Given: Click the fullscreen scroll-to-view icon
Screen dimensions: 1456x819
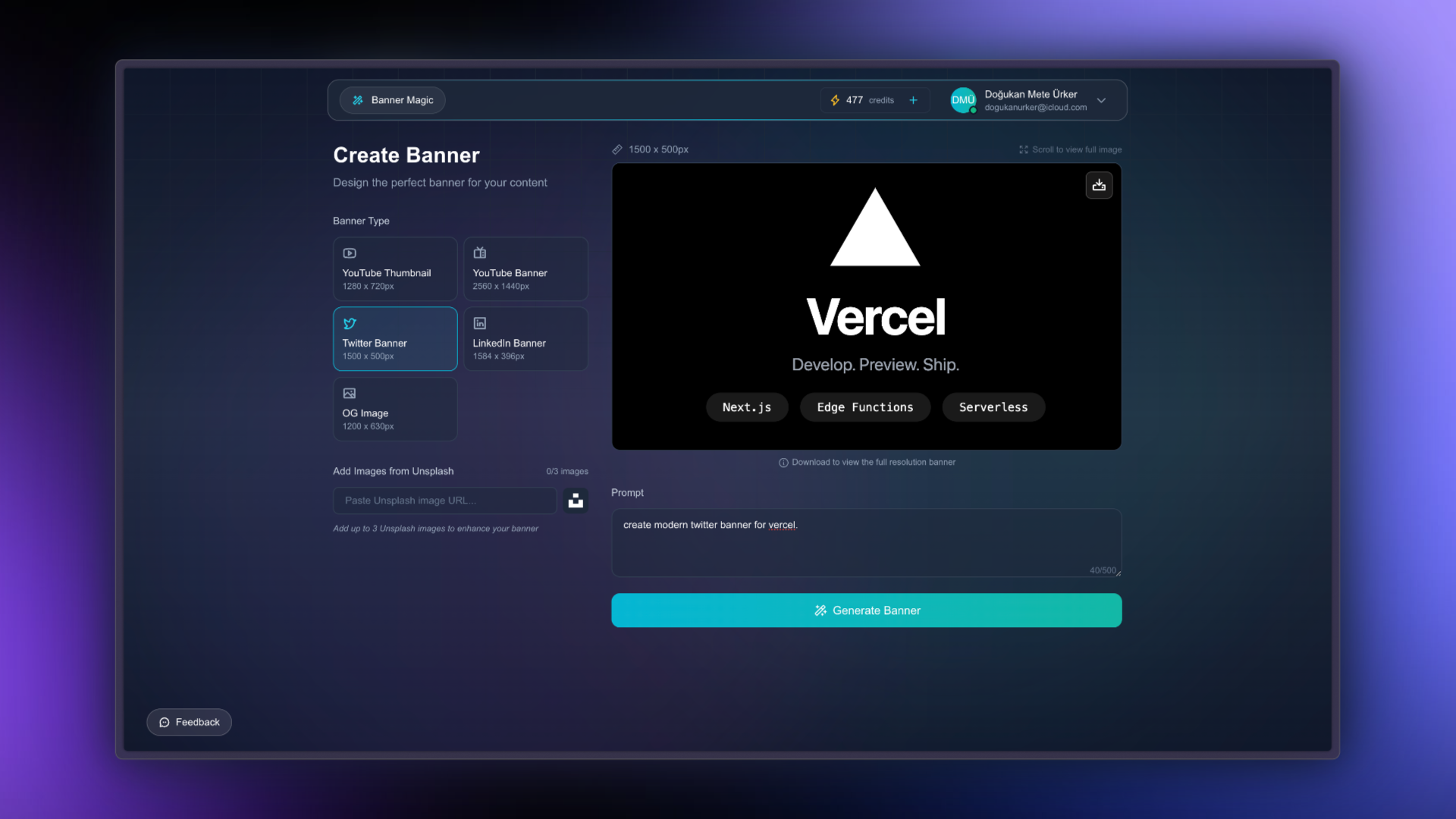Looking at the screenshot, I should pyautogui.click(x=1024, y=149).
